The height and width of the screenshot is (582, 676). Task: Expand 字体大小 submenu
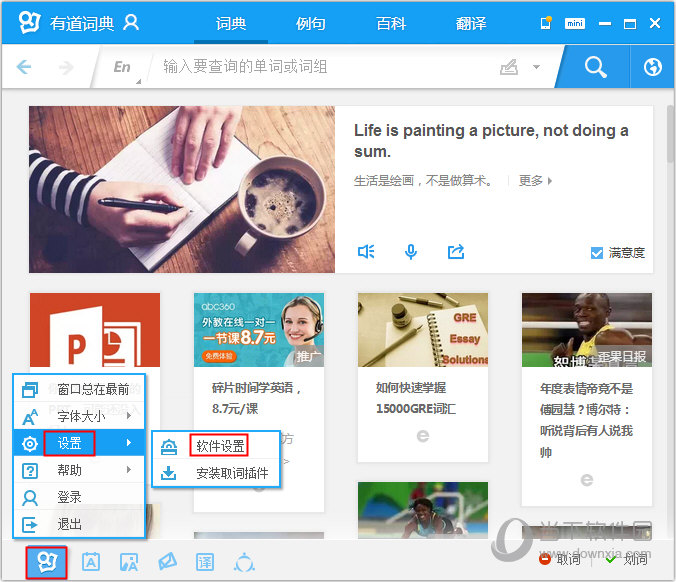80,416
